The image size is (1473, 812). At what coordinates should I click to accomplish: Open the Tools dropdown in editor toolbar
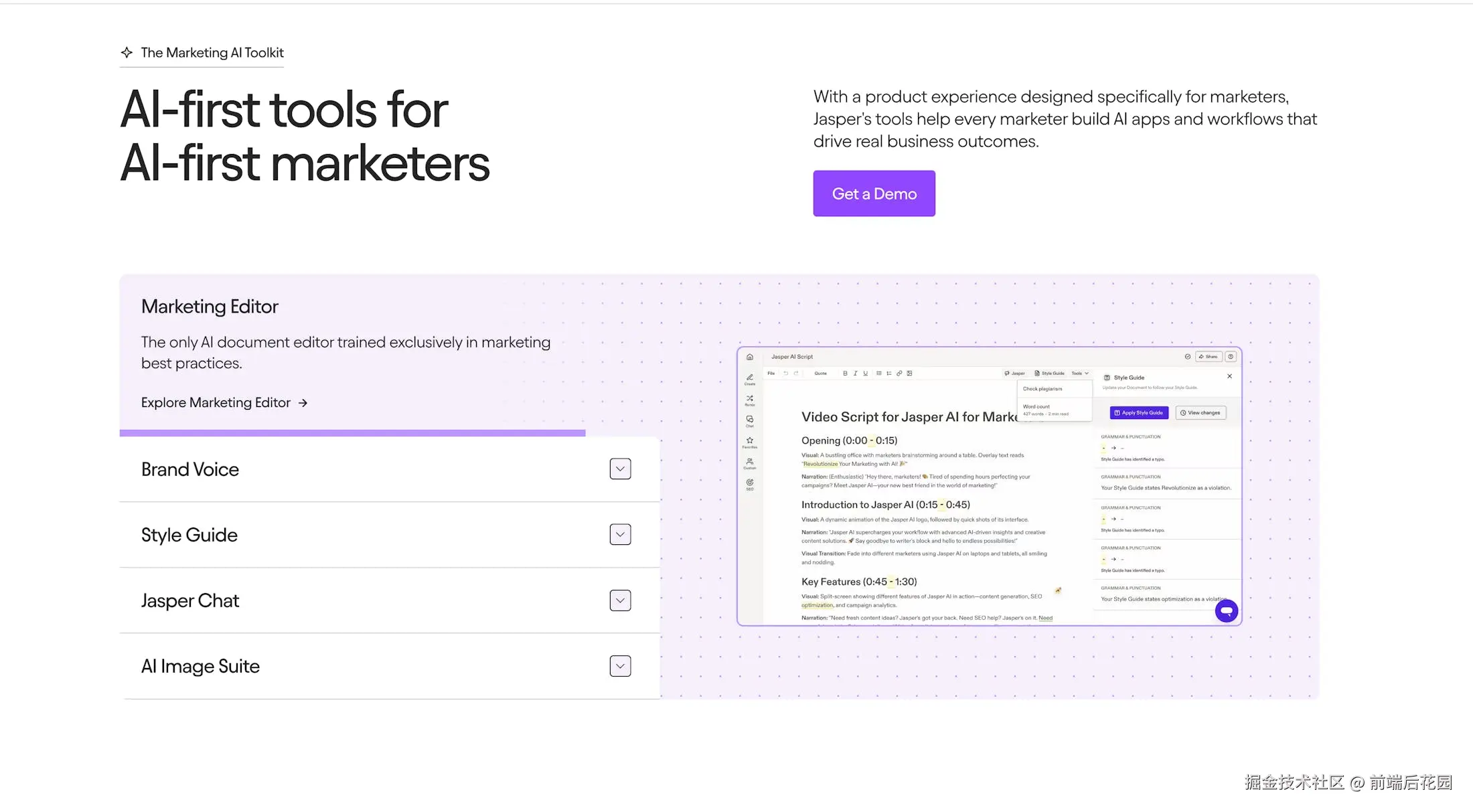coord(1079,374)
